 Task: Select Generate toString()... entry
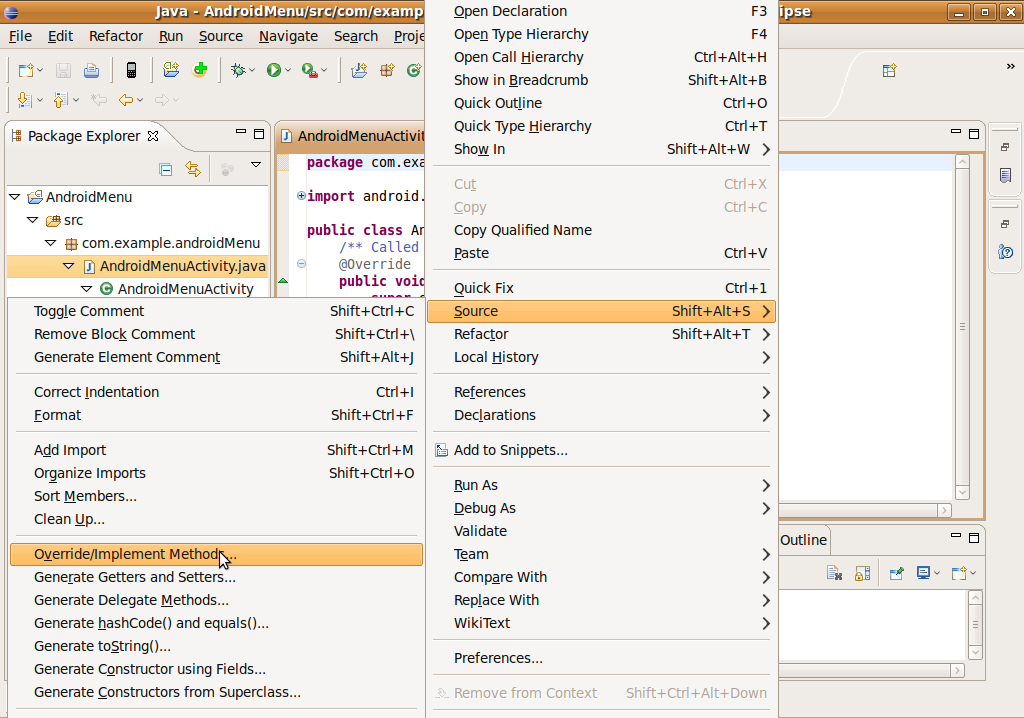pos(216,646)
